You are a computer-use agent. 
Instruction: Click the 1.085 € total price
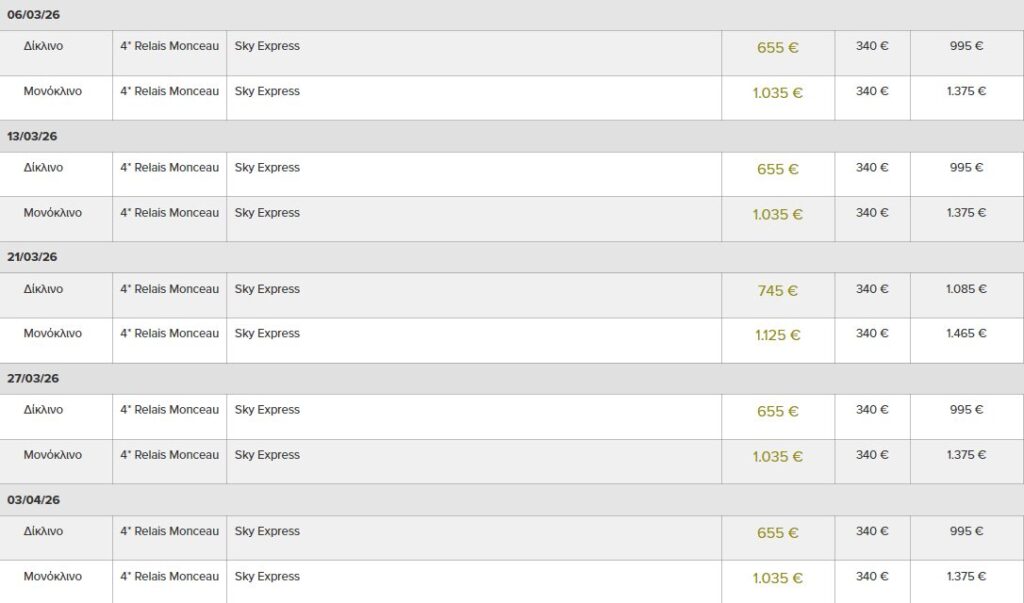click(966, 289)
